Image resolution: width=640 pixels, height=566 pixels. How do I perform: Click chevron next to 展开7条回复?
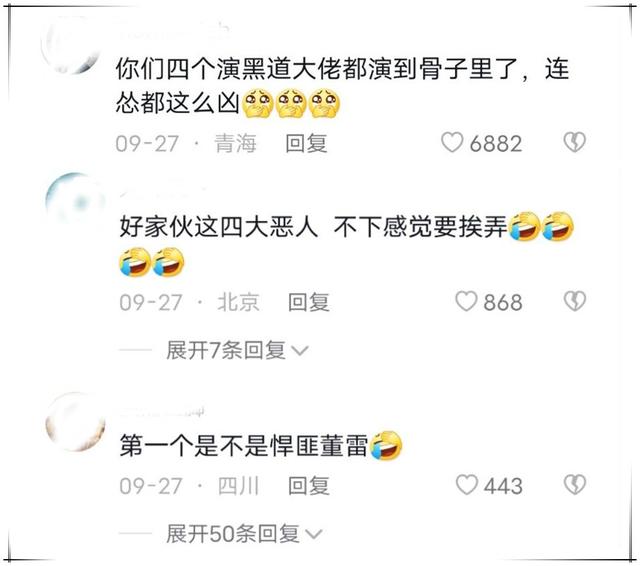click(x=300, y=351)
